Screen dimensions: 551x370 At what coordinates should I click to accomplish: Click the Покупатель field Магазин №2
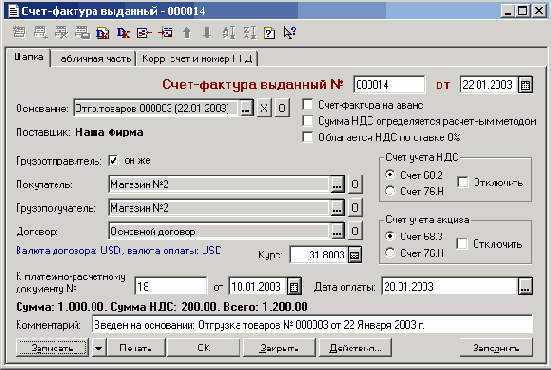click(x=219, y=184)
